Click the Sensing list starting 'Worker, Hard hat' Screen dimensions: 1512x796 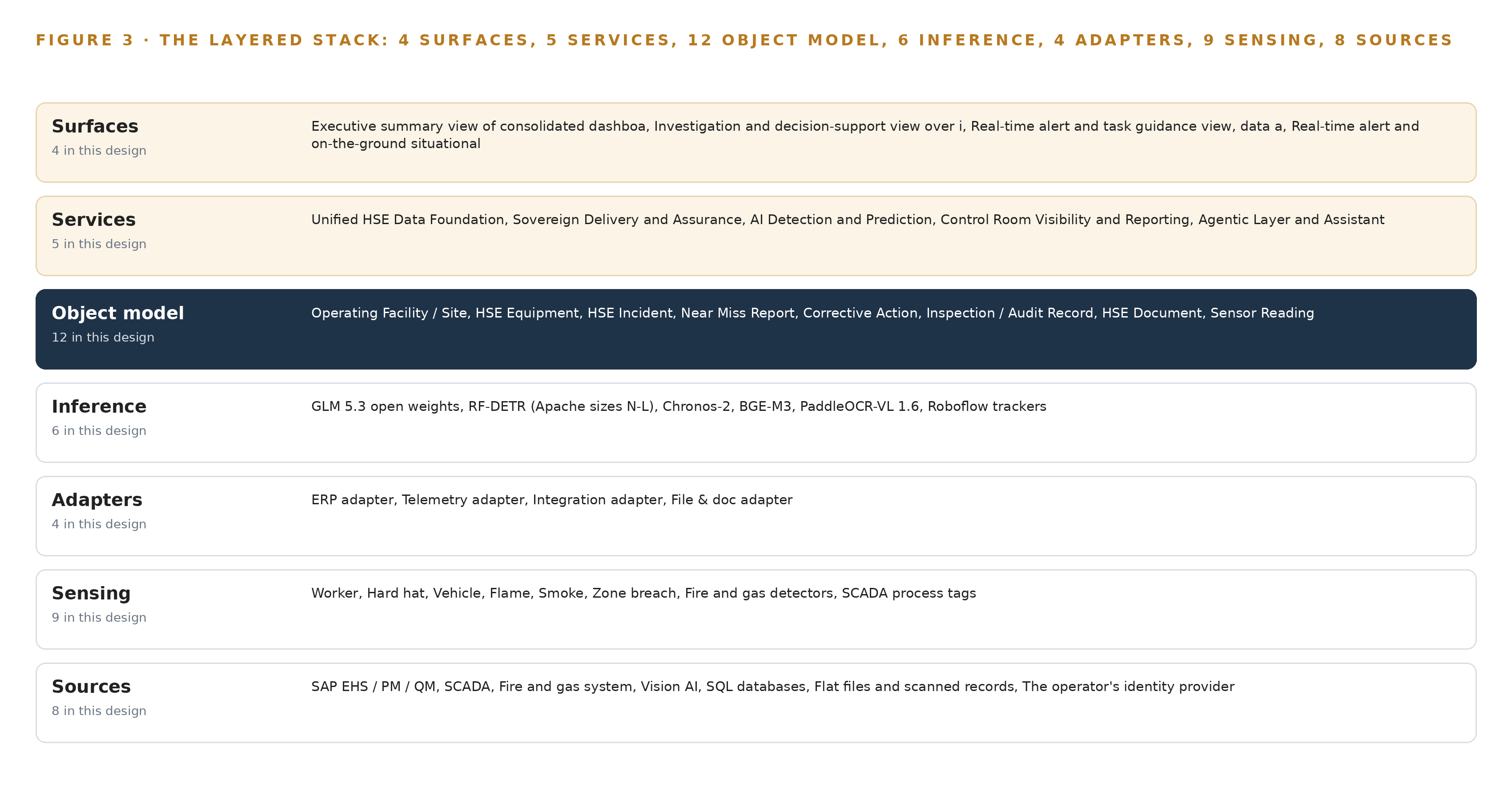pyautogui.click(x=643, y=593)
